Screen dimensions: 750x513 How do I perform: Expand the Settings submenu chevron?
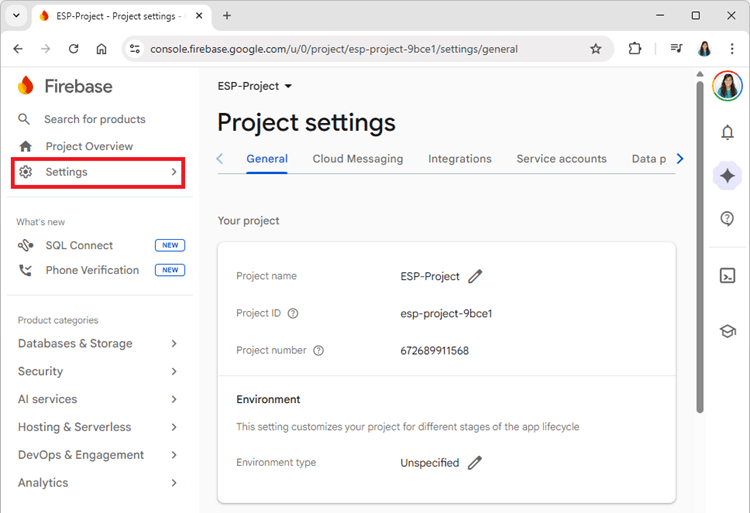(174, 172)
